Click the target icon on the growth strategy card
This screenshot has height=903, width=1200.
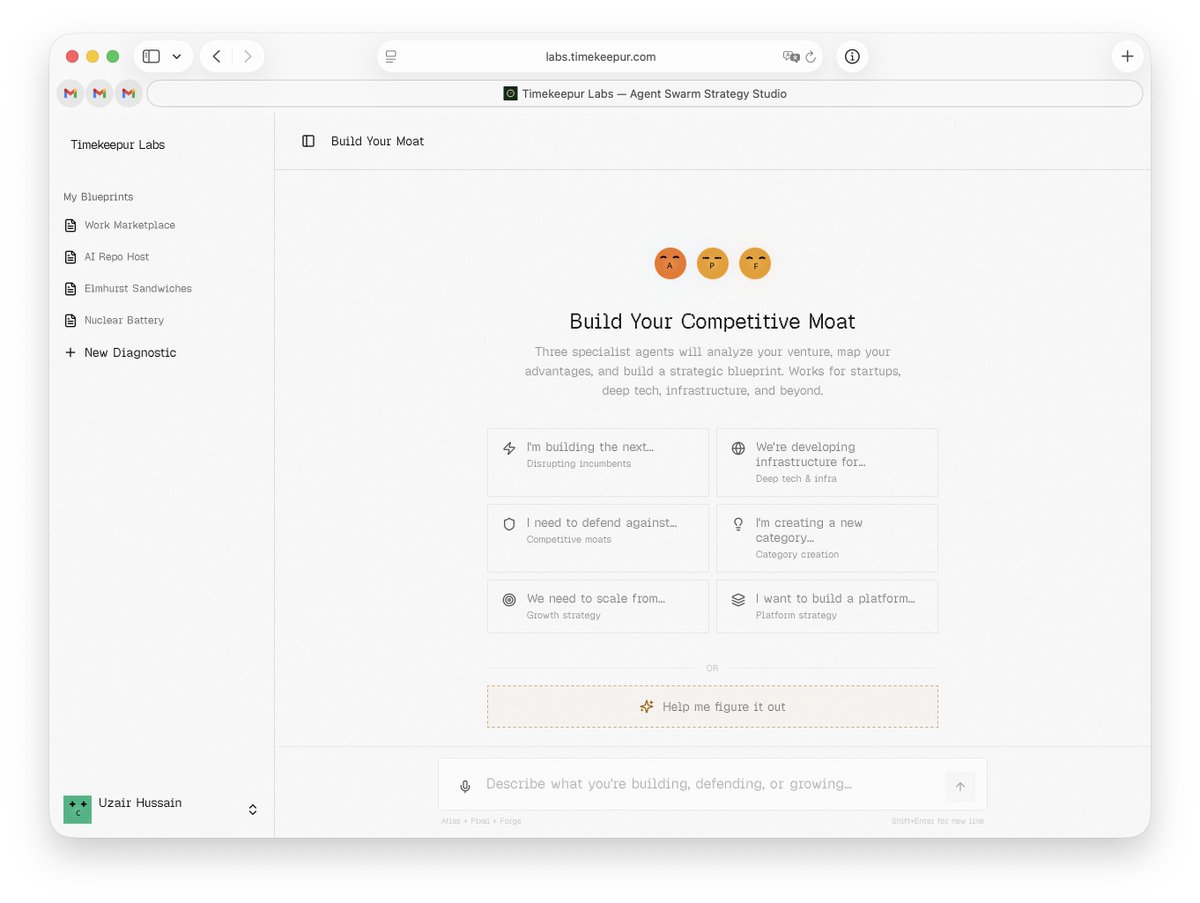[509, 599]
